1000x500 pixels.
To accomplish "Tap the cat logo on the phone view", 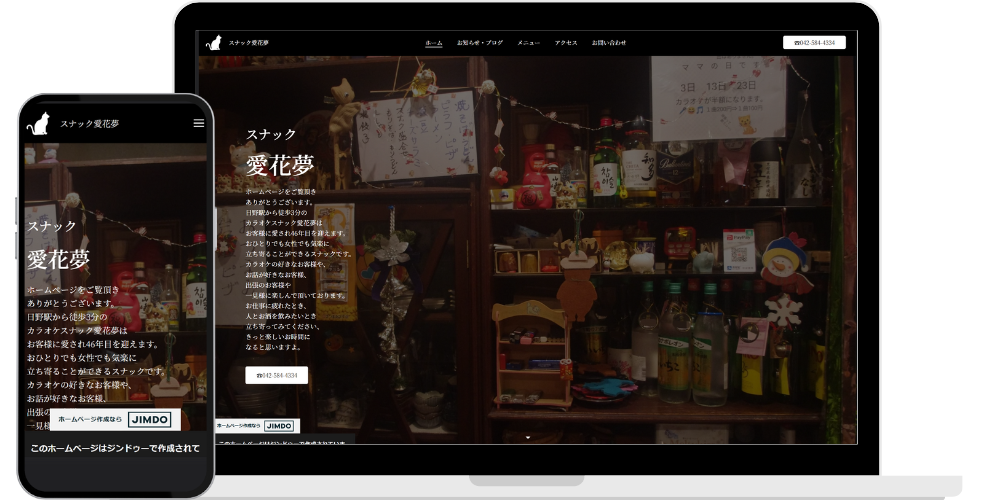I will point(38,124).
